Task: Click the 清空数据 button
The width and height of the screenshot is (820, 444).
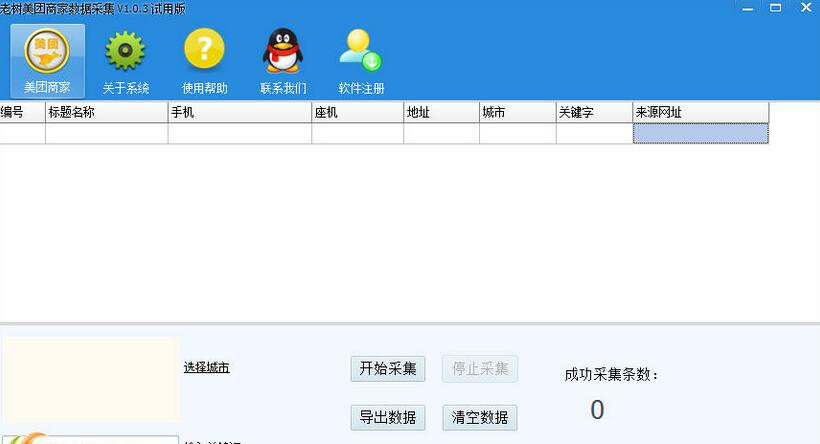Action: (x=480, y=417)
